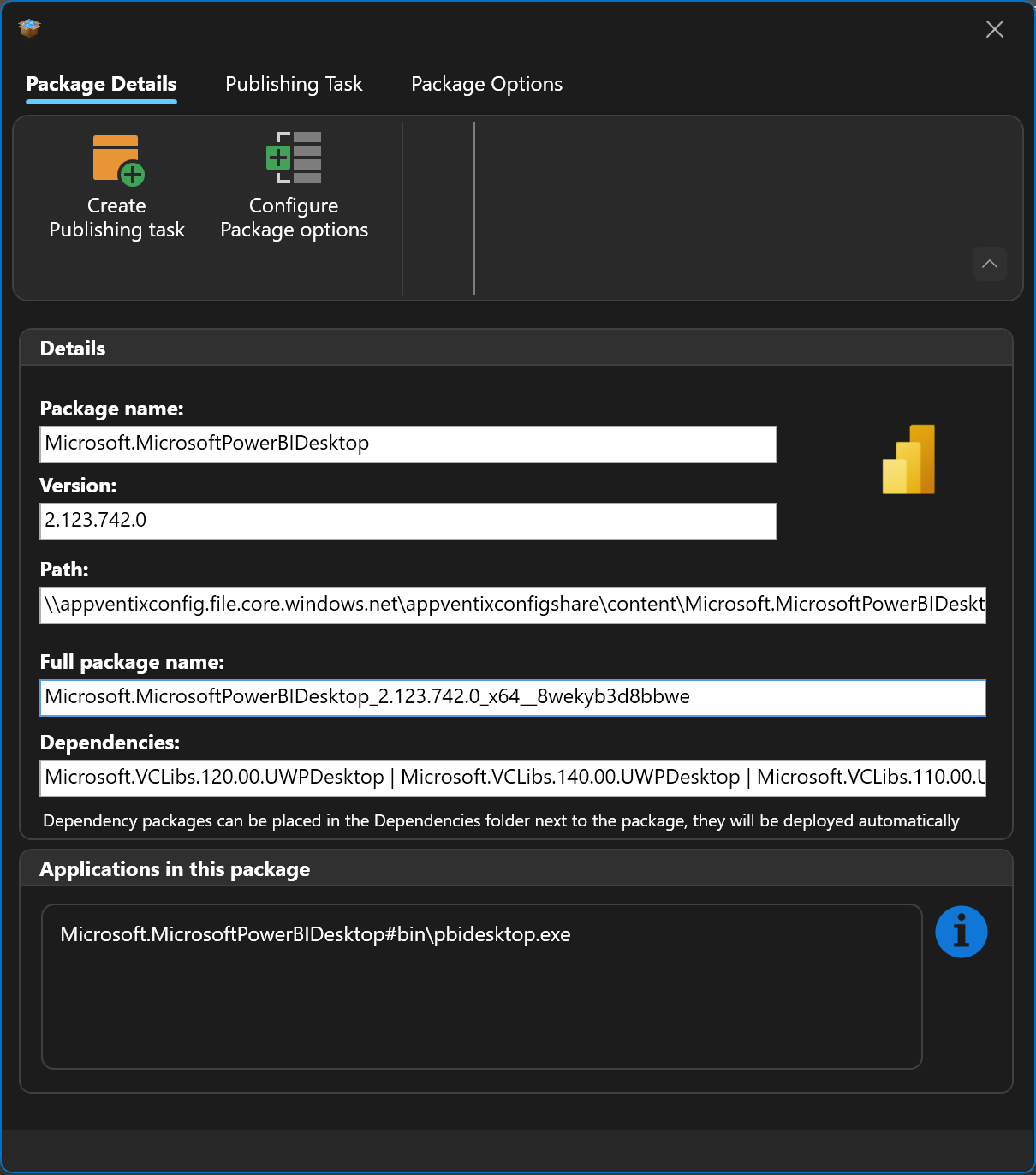Click the Full package name field

click(x=513, y=698)
